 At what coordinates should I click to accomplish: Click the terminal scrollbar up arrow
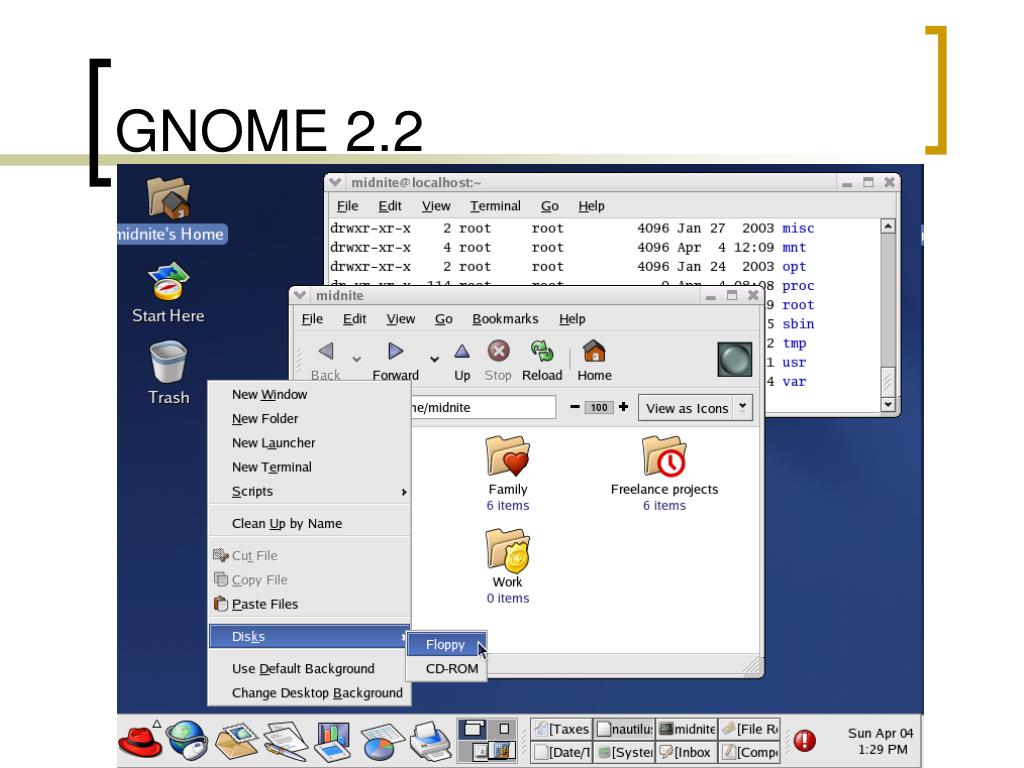(x=888, y=226)
